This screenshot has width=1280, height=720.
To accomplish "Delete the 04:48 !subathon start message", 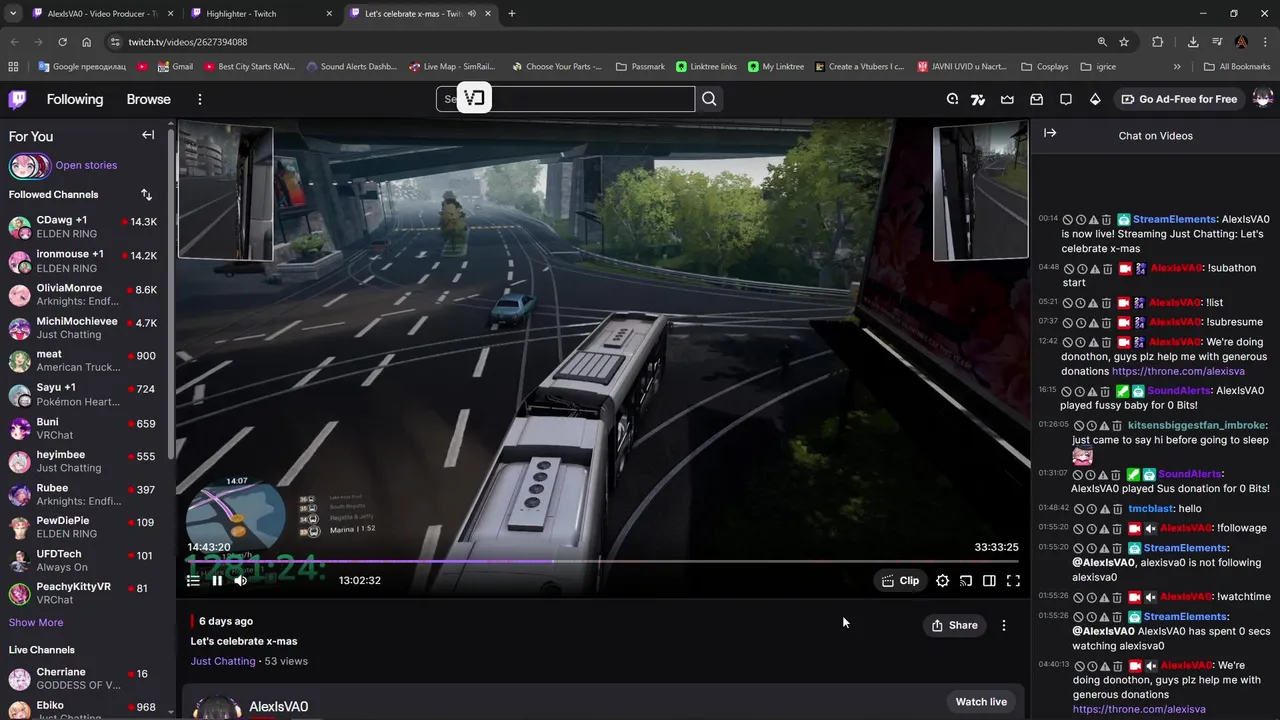I will coord(1107,268).
